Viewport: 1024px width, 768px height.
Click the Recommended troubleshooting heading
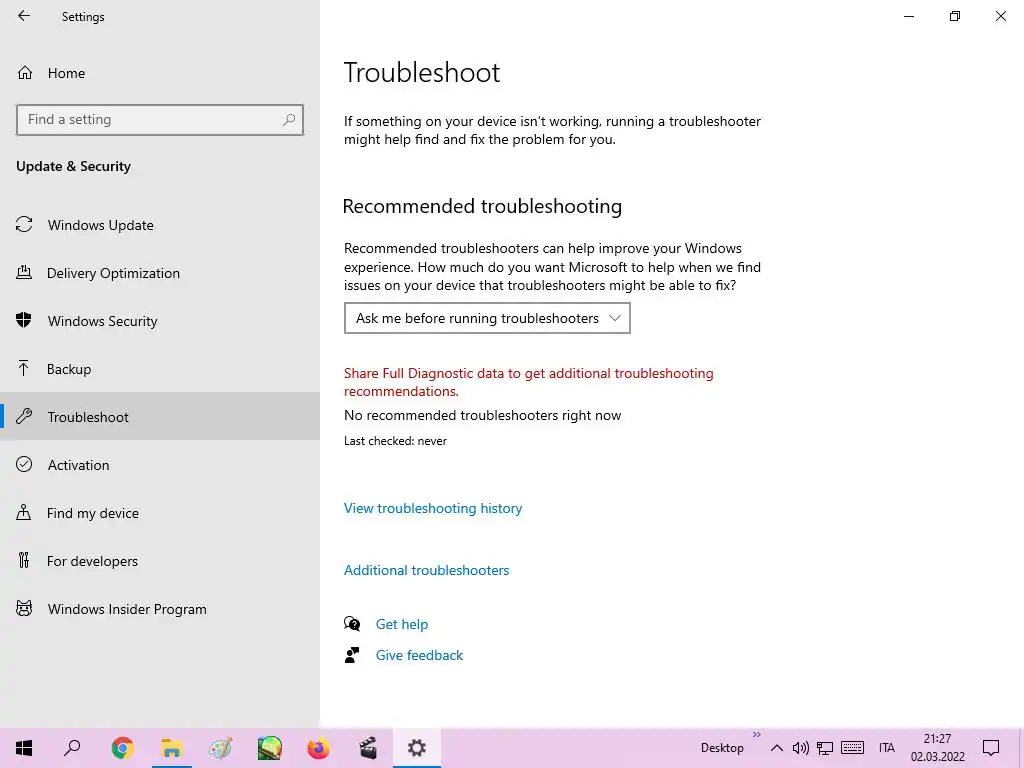(x=482, y=206)
